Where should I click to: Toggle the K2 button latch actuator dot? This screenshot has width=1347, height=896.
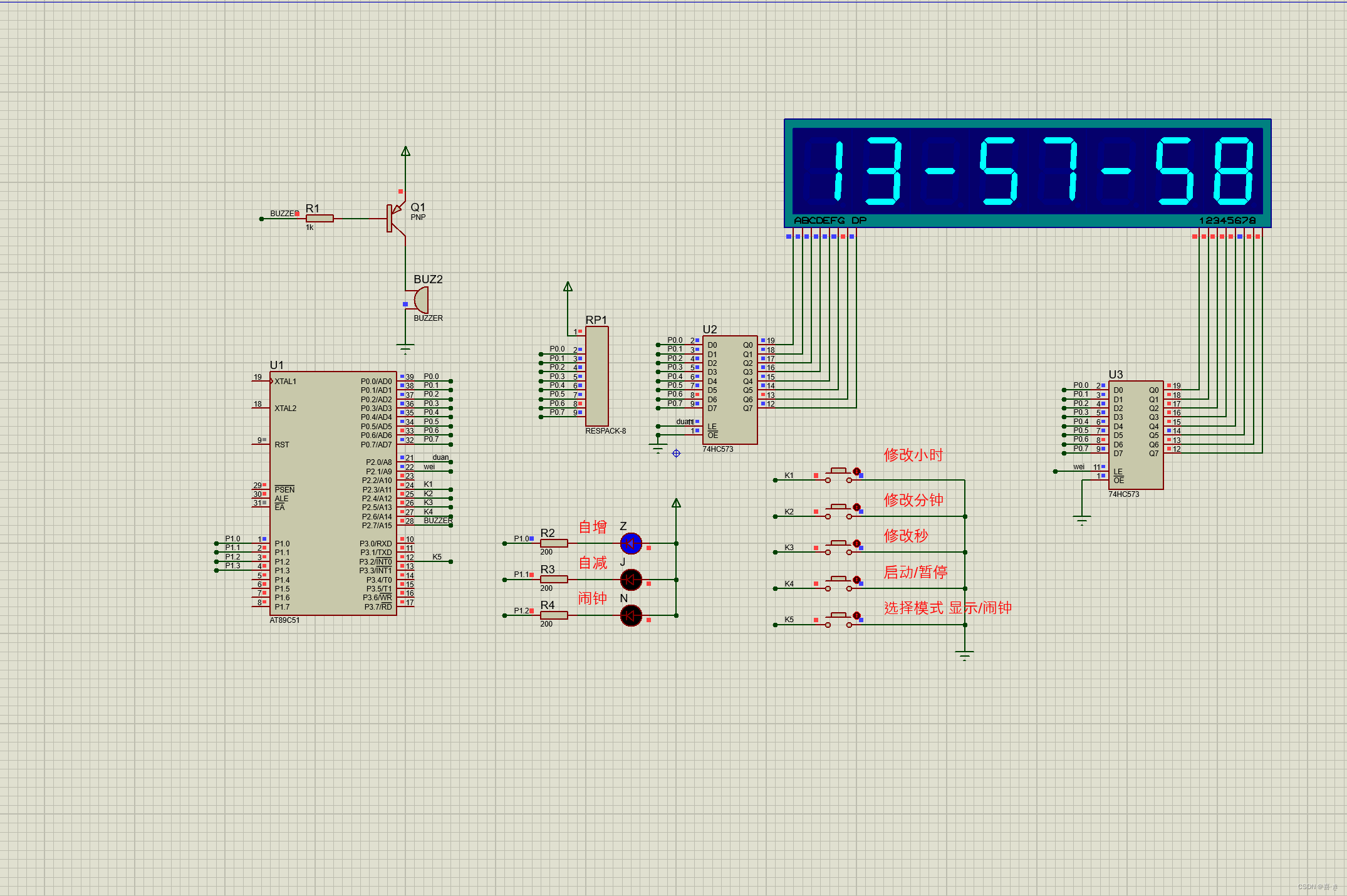(x=856, y=507)
